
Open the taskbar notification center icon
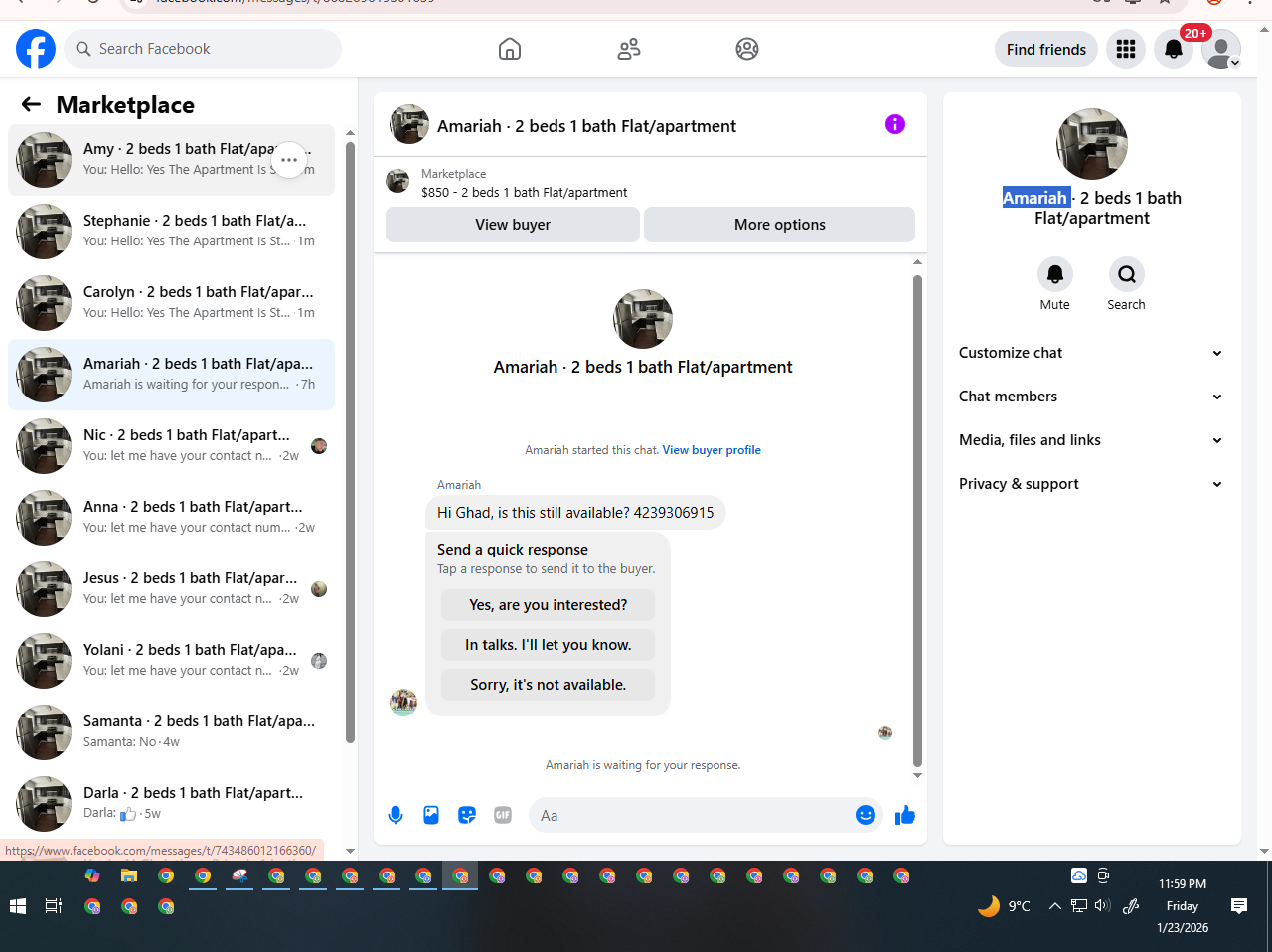tap(1239, 906)
